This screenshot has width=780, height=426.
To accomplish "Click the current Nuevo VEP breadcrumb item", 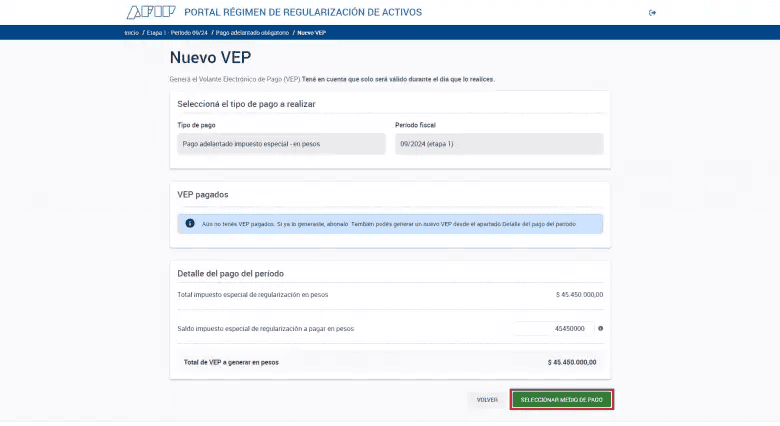I will pos(312,33).
